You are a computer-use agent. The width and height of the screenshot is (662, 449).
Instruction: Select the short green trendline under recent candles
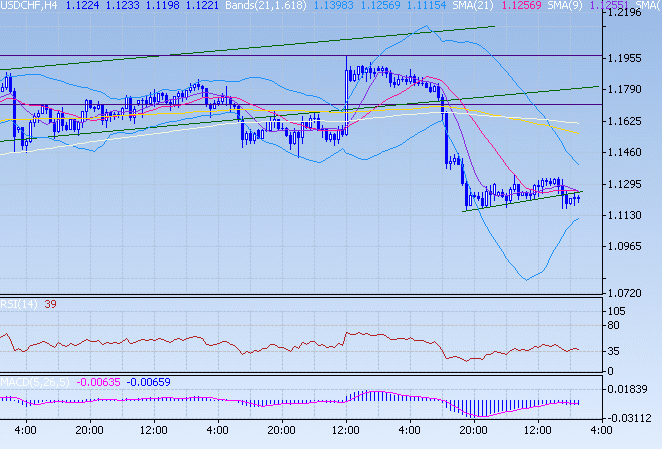click(x=520, y=201)
